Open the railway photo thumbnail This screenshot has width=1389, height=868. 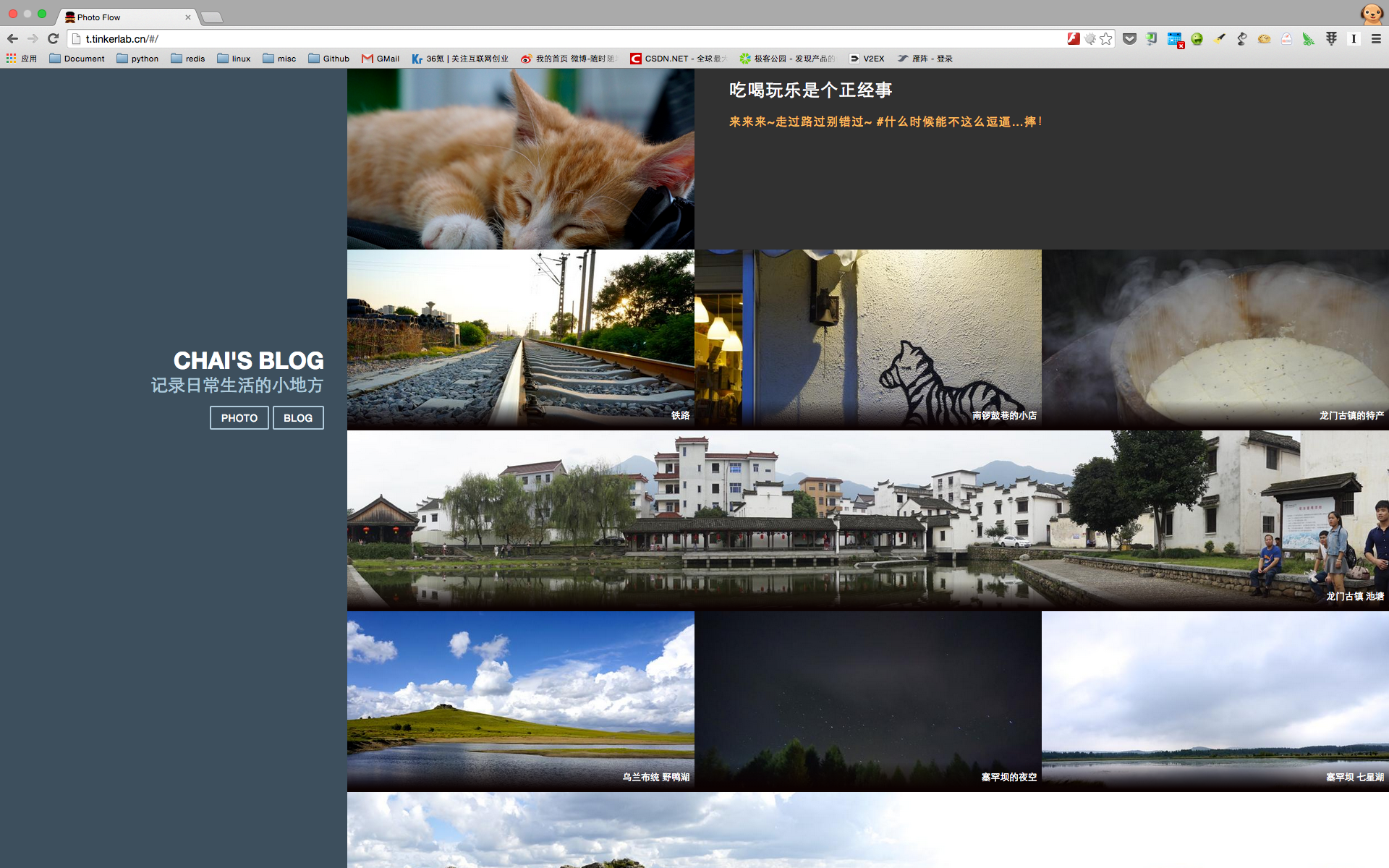520,340
